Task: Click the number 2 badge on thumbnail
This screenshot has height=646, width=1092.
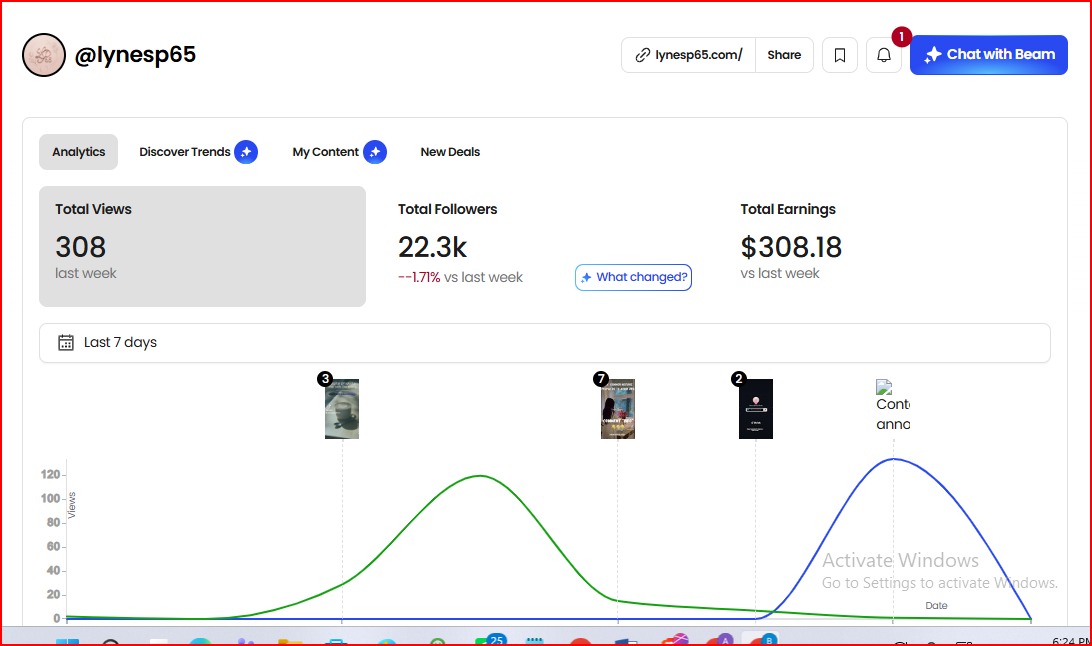Action: (x=739, y=379)
